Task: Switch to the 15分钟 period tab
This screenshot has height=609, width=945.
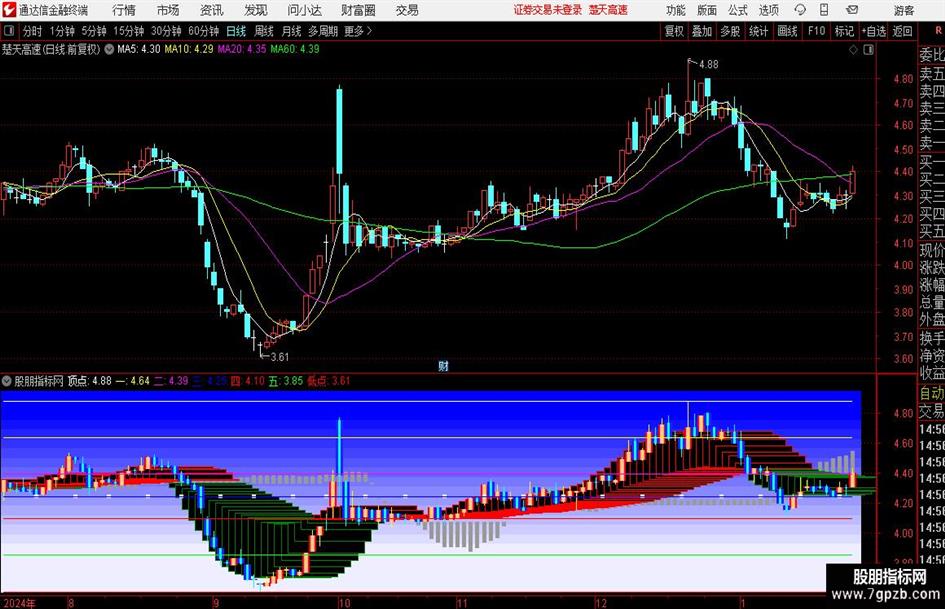Action: 129,31
